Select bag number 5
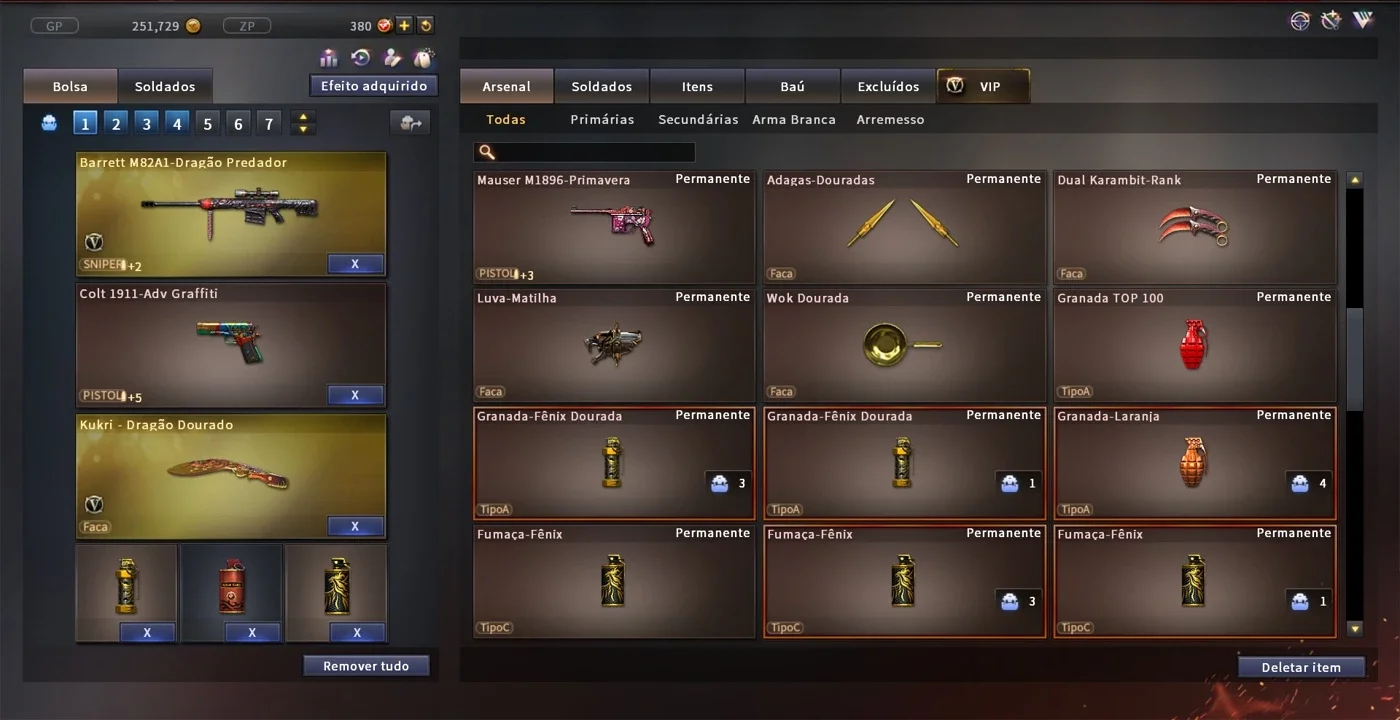 click(x=207, y=123)
